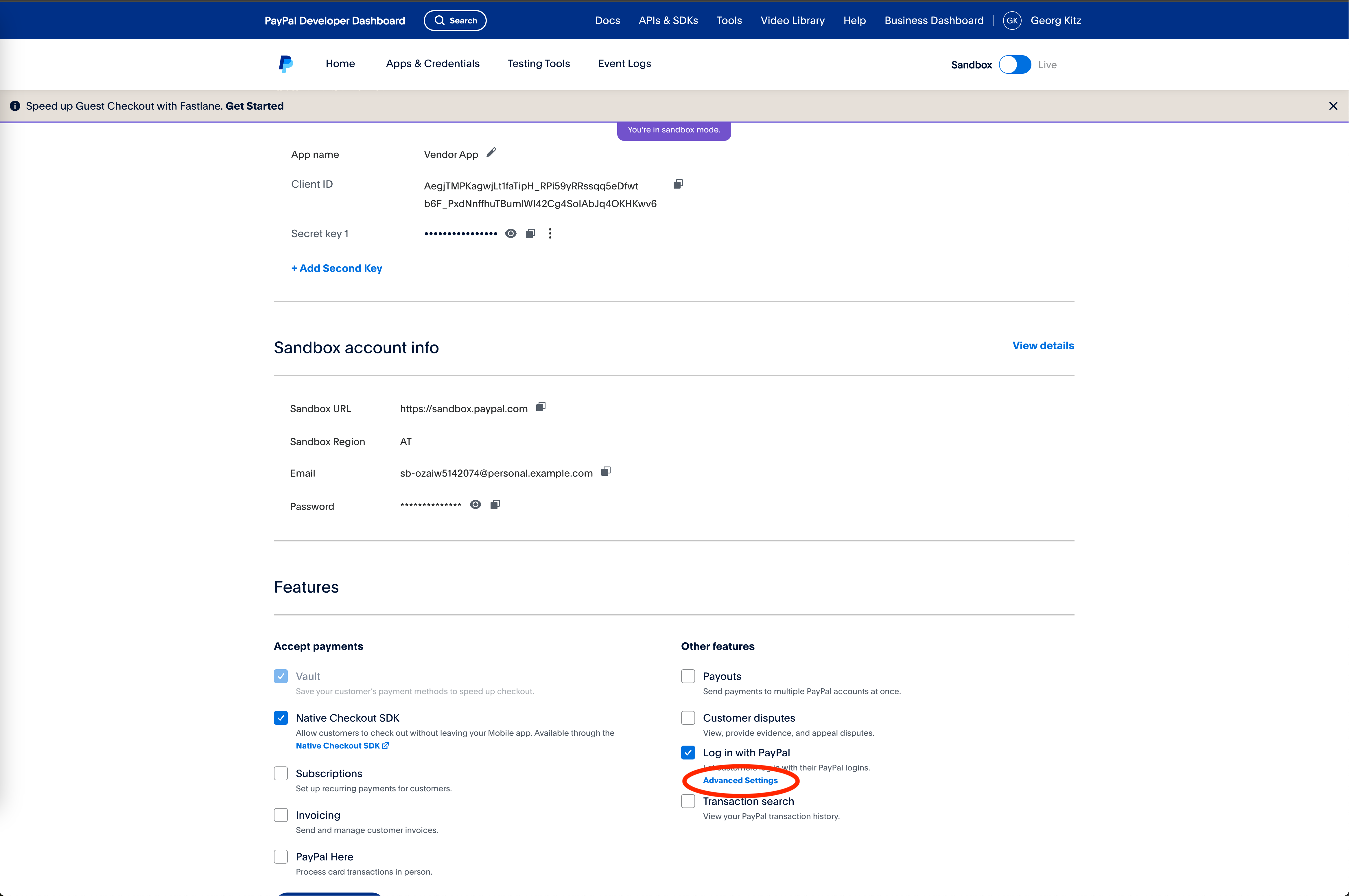Open the Apps & Credentials tab
The width and height of the screenshot is (1349, 896).
click(x=432, y=64)
